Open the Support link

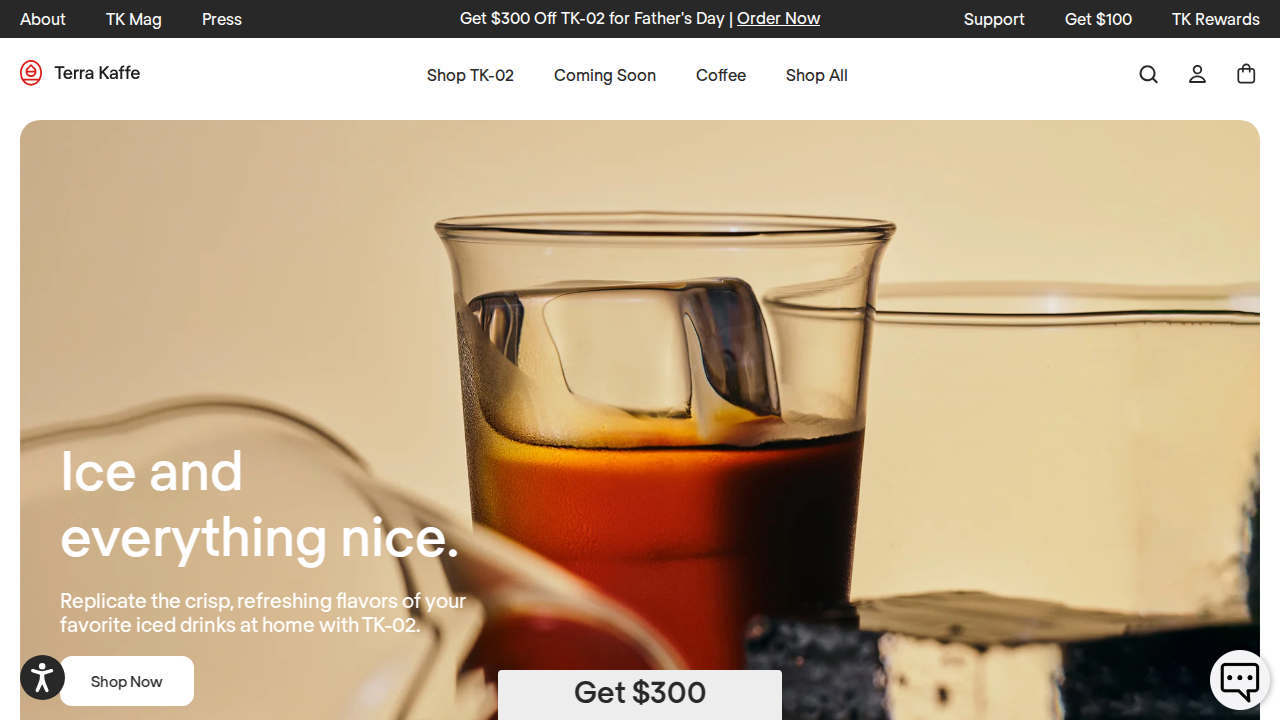pyautogui.click(x=994, y=19)
